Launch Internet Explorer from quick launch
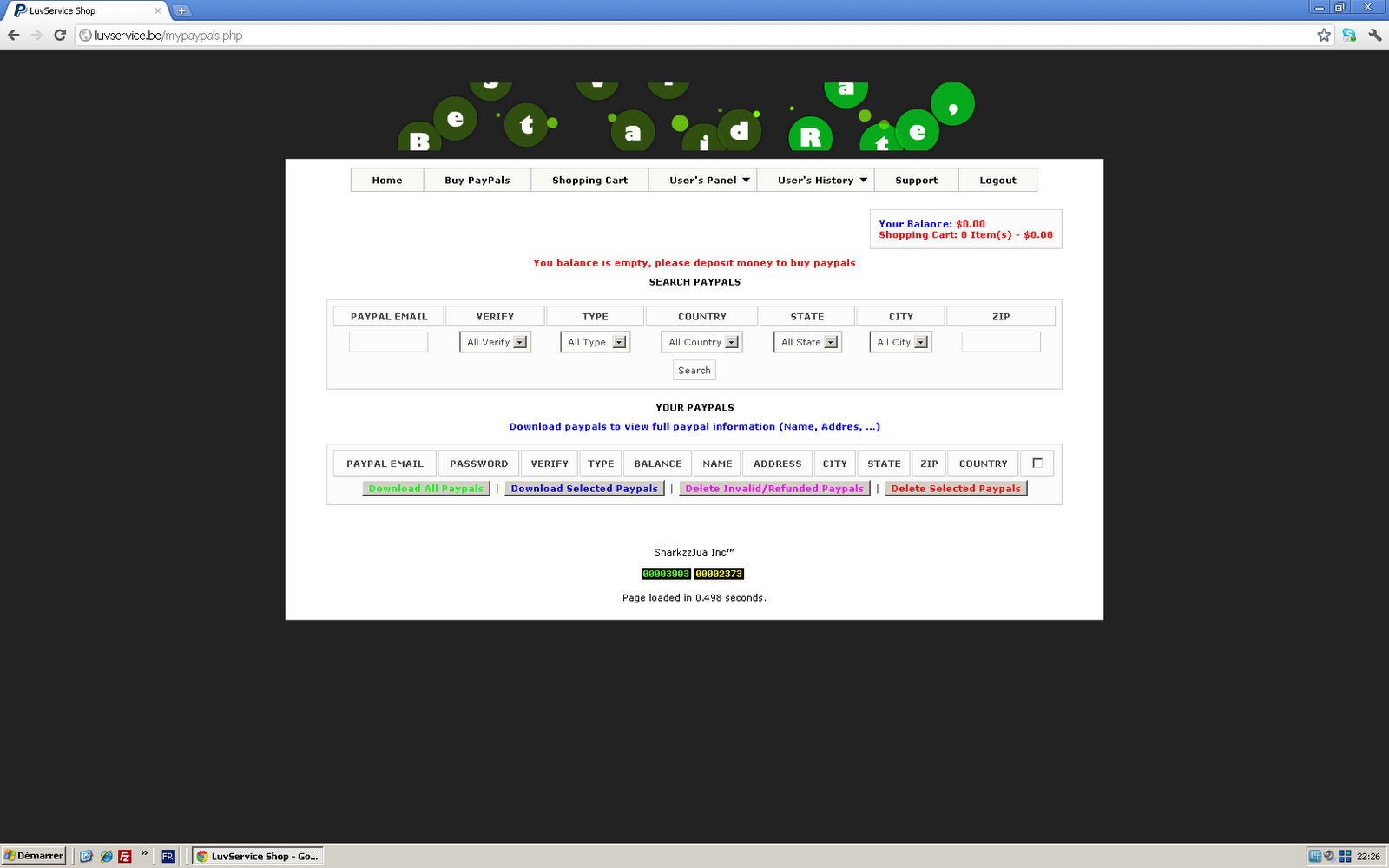 106,856
